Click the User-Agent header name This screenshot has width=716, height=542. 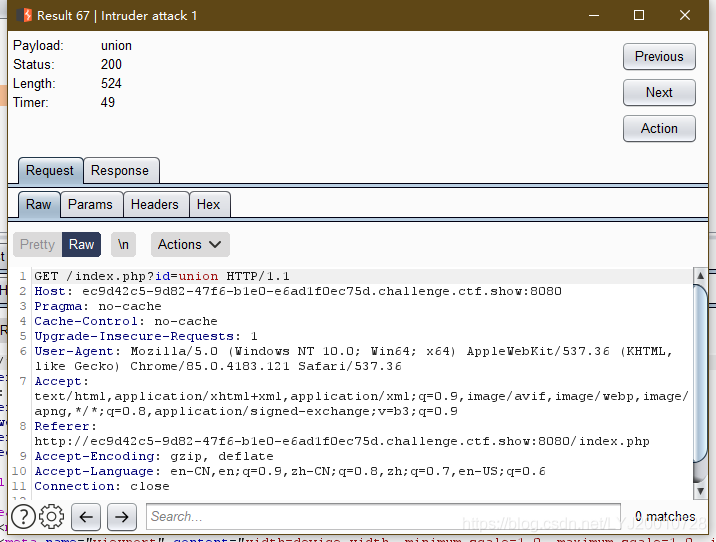pyautogui.click(x=74, y=351)
